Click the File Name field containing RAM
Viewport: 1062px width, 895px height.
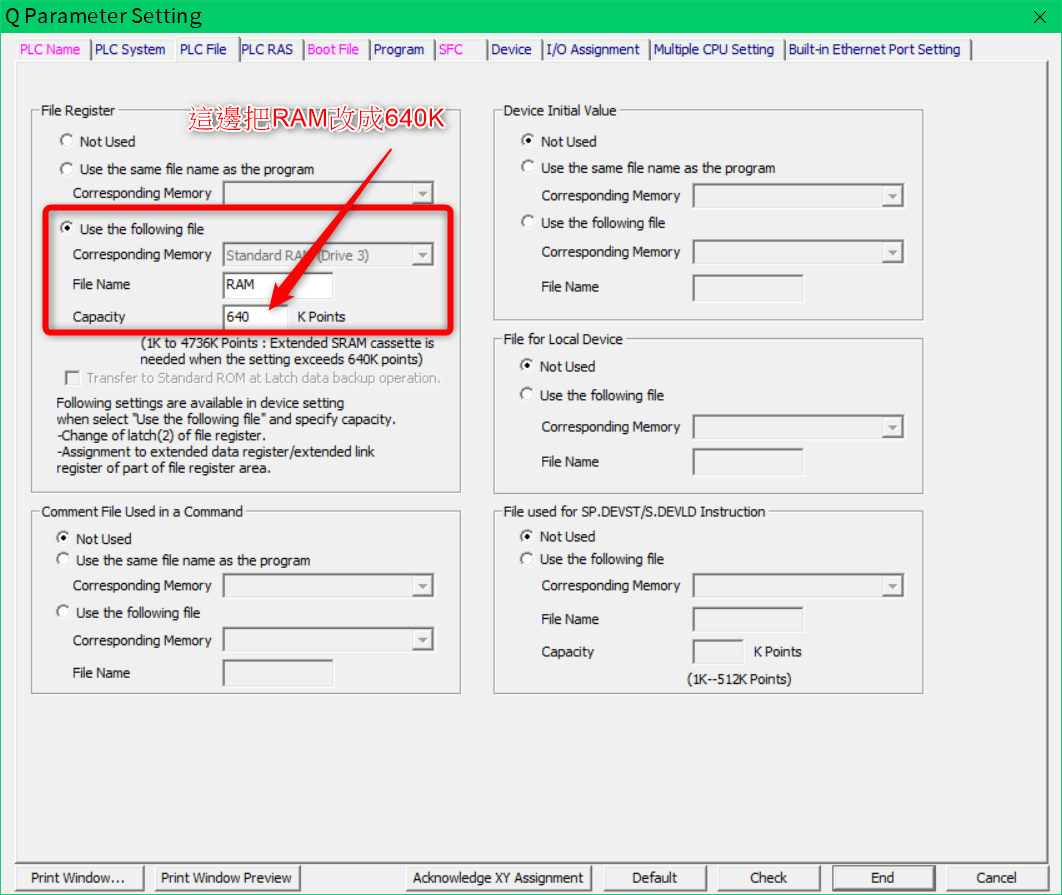[277, 285]
